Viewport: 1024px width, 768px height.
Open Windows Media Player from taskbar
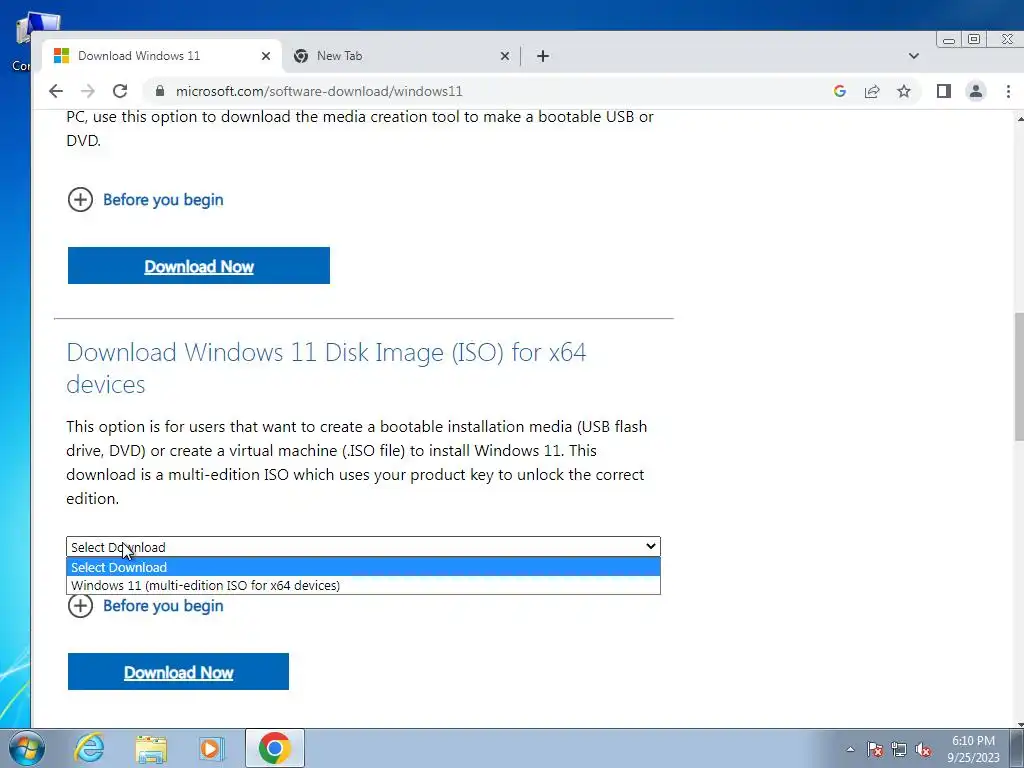211,748
